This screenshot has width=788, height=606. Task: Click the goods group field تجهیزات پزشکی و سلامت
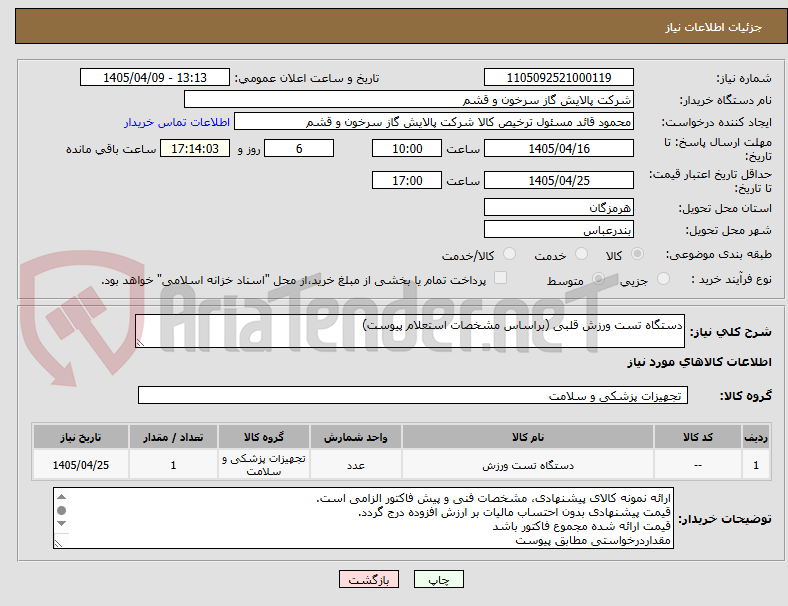(413, 395)
